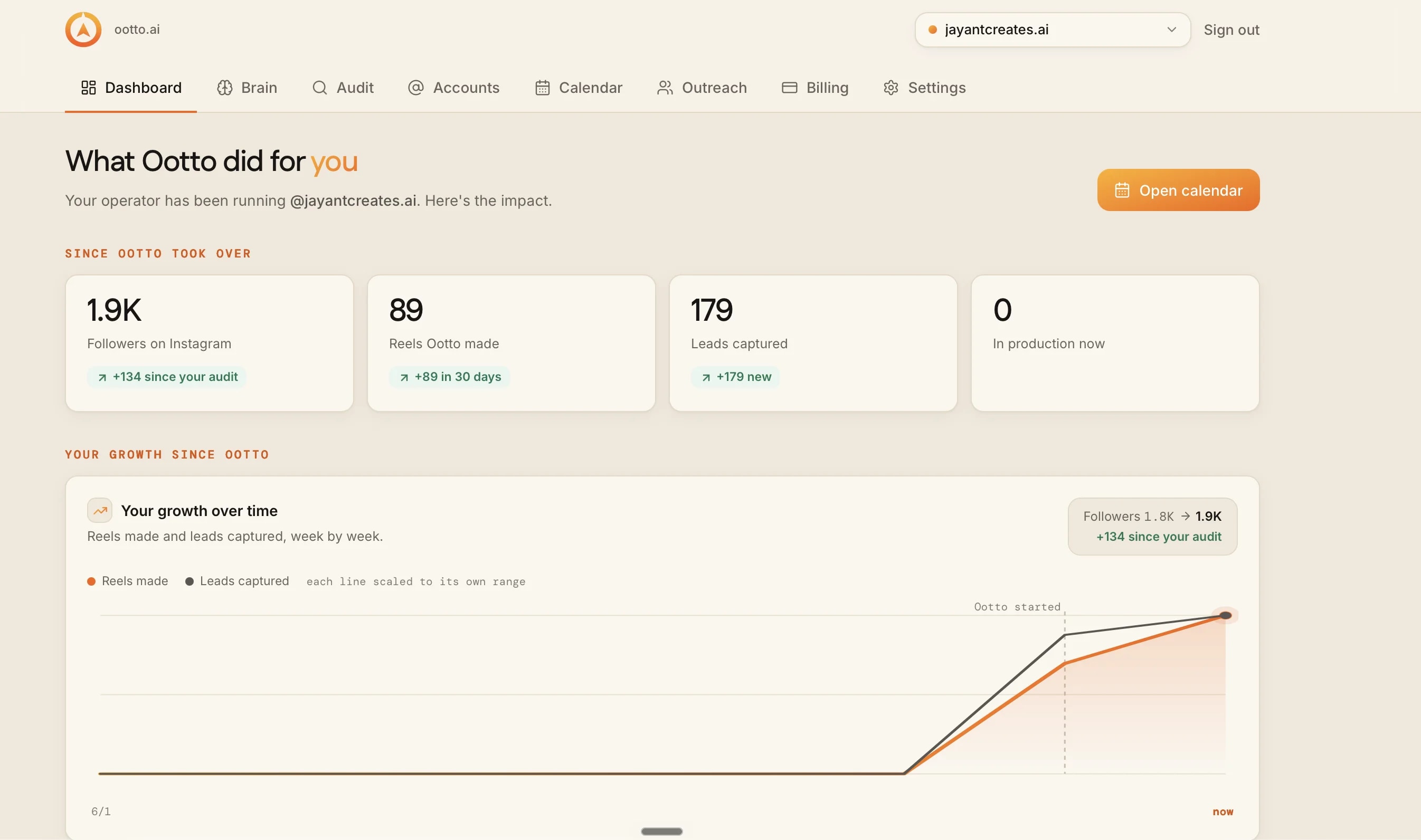Image resolution: width=1421 pixels, height=840 pixels.
Task: Click the ootto.ai brand name
Action: pos(137,30)
